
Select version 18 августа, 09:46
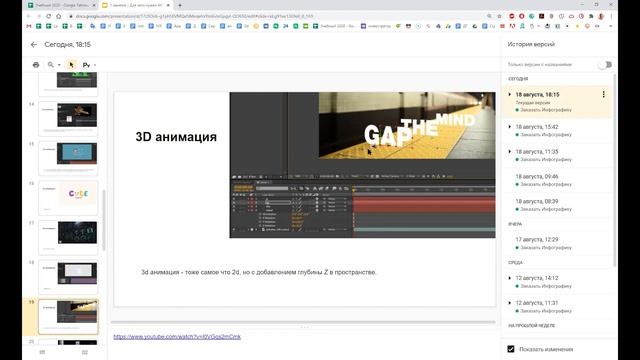point(558,180)
